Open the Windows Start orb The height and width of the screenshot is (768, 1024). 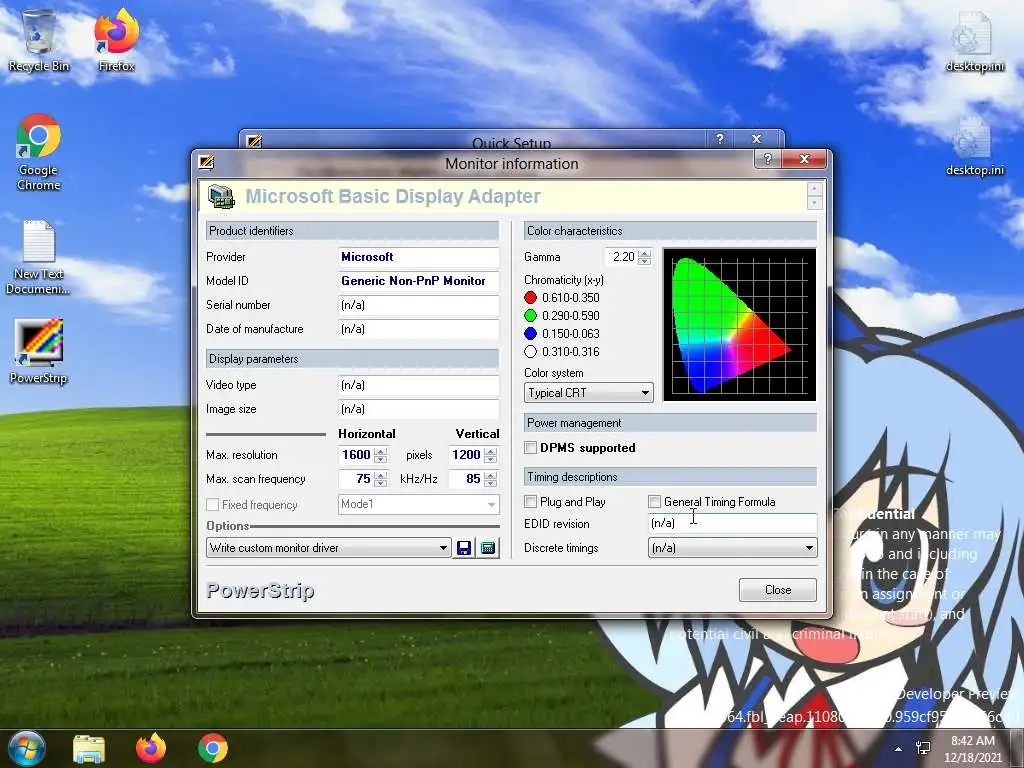point(26,748)
